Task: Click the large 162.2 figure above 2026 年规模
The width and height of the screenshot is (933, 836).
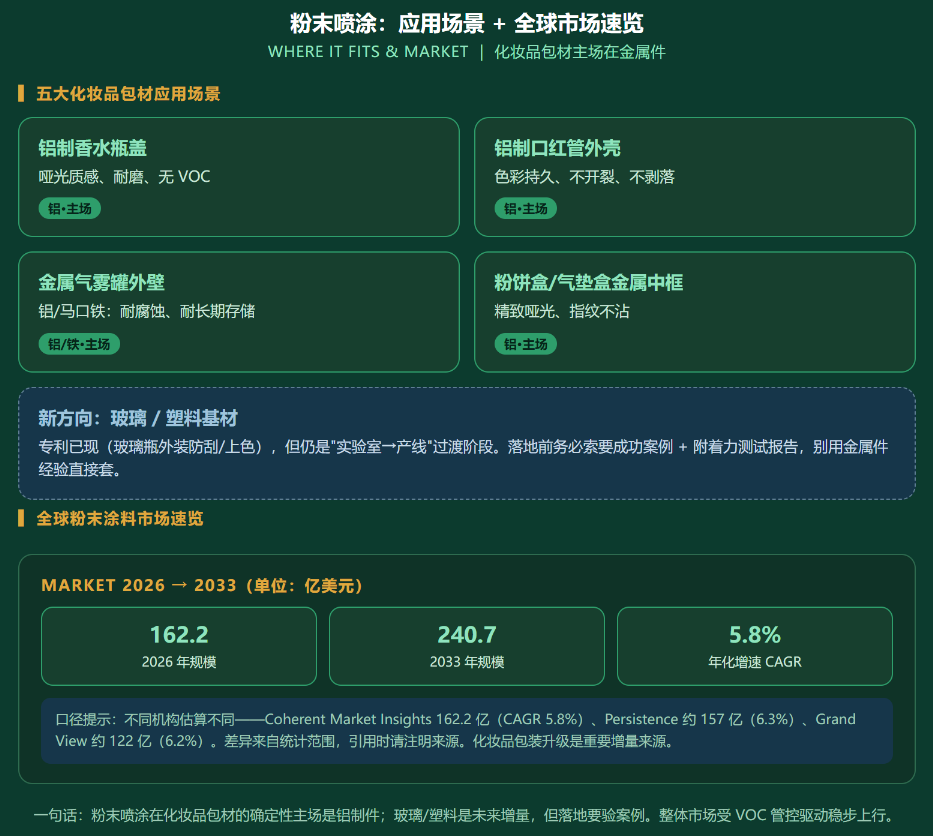Action: point(179,635)
